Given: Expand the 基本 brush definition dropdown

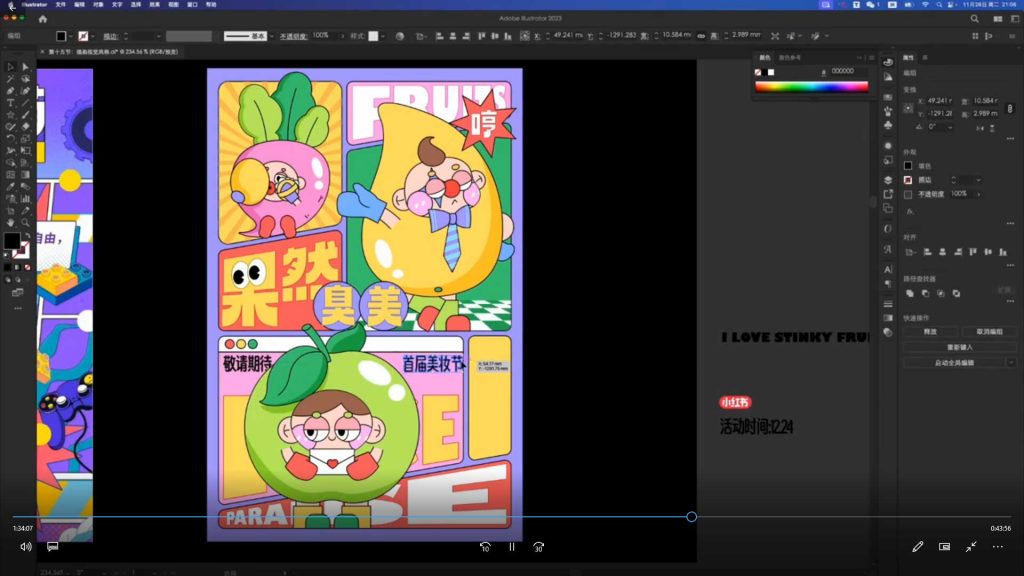Looking at the screenshot, I should [271, 36].
